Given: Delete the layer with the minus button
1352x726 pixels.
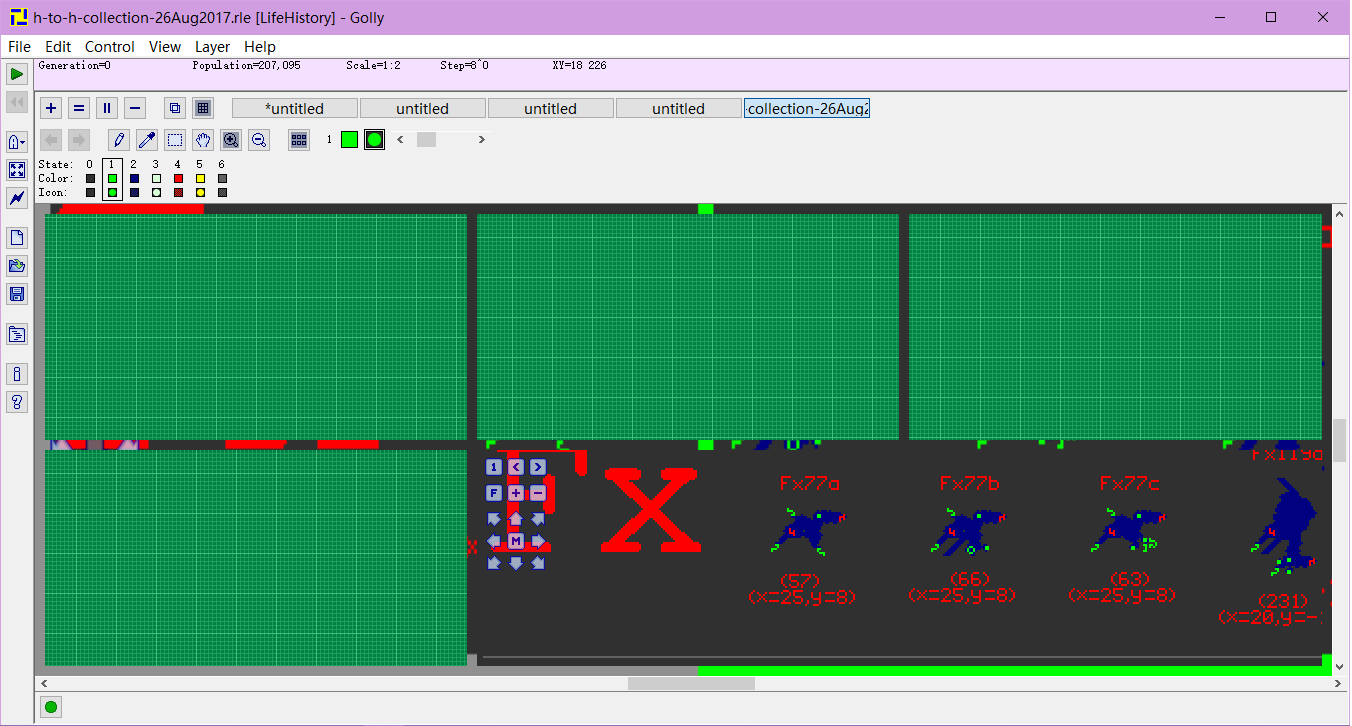Looking at the screenshot, I should pos(135,108).
